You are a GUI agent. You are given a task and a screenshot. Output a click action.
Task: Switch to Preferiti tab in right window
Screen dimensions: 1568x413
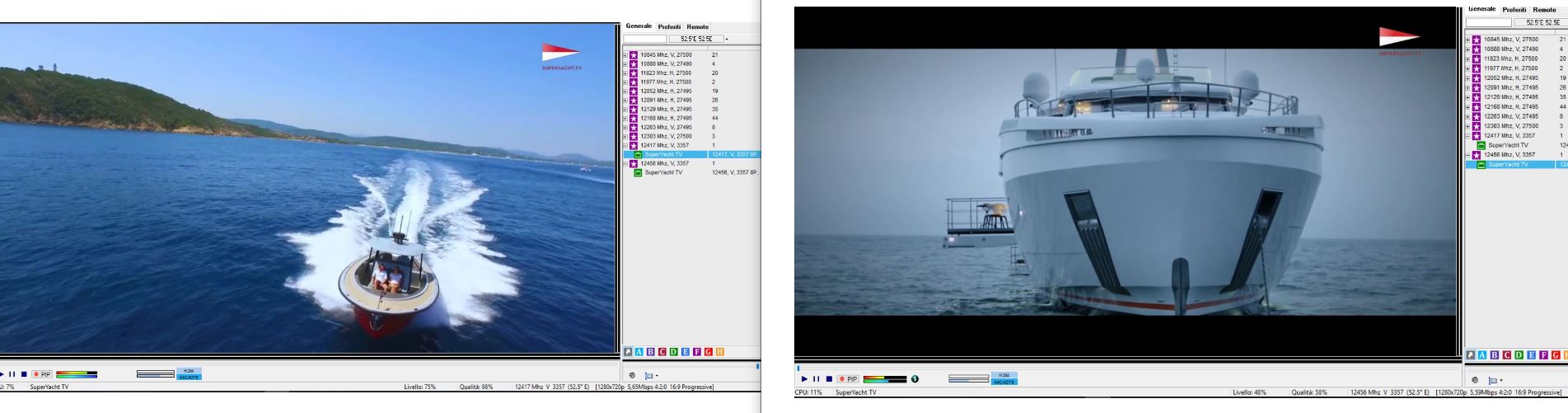[1514, 10]
